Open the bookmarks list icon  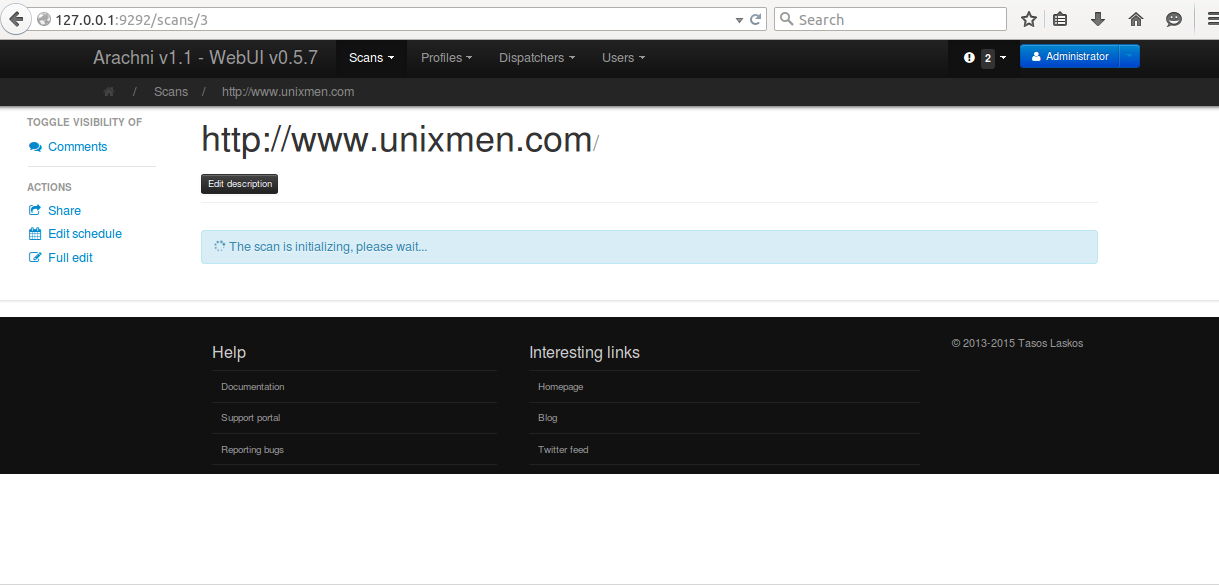pos(1060,19)
